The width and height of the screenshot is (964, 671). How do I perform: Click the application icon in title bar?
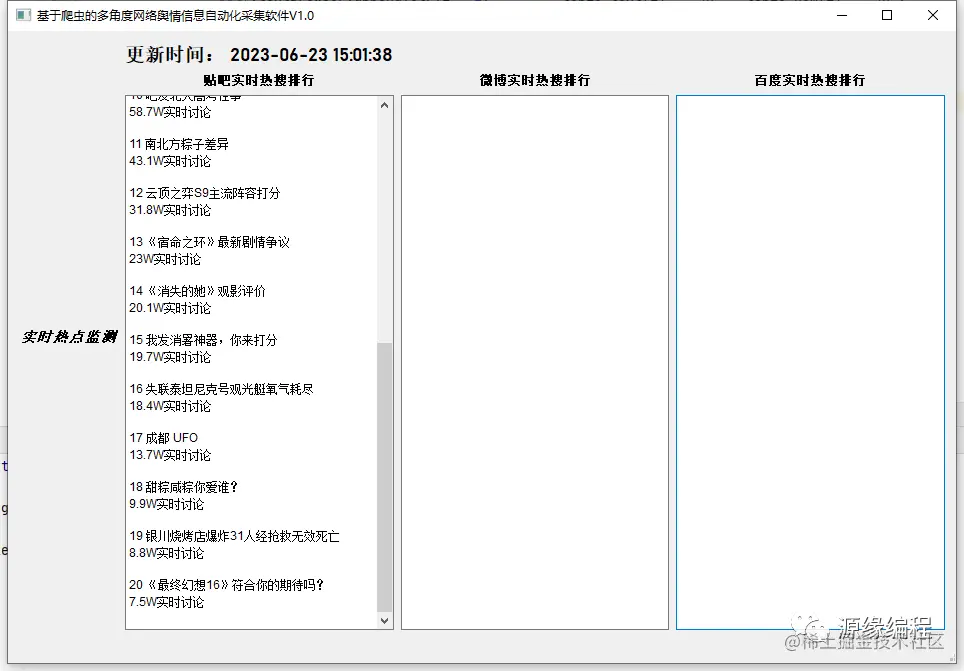tap(23, 15)
